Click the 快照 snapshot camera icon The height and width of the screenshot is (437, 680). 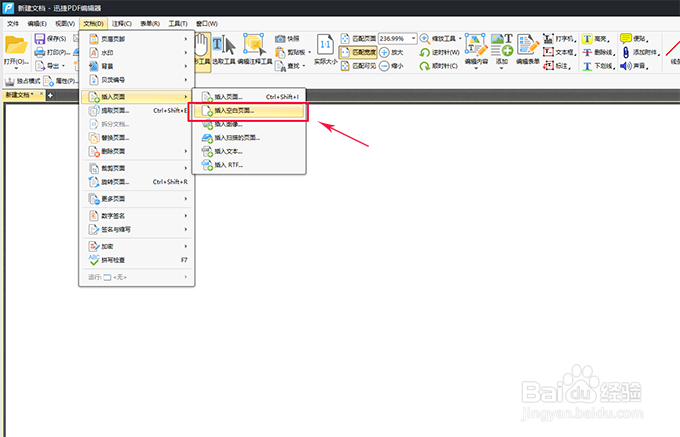280,39
